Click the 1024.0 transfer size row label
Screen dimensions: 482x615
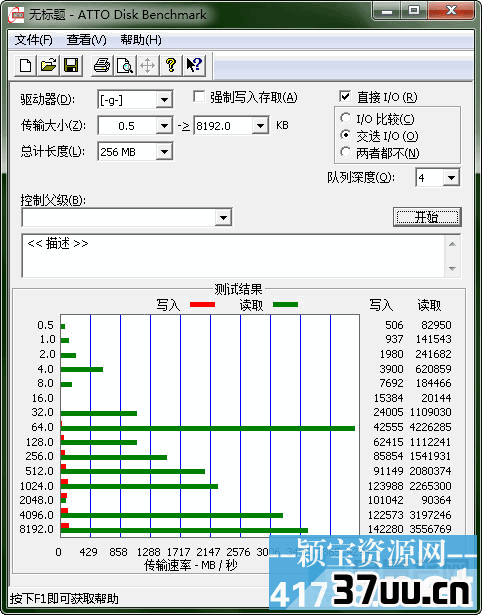click(x=36, y=486)
